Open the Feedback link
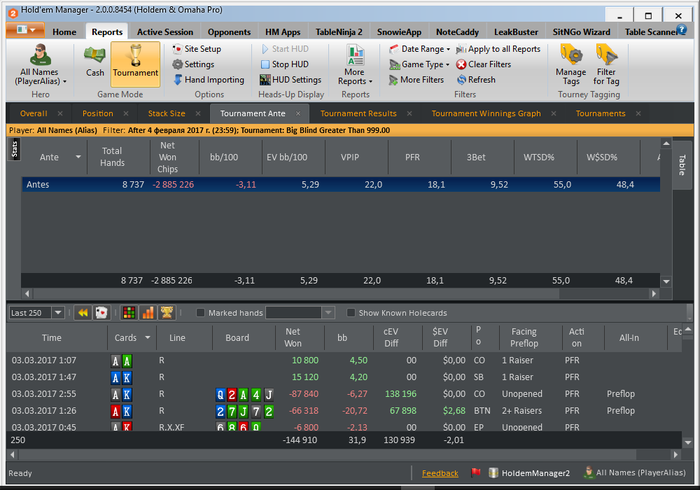Image resolution: width=700 pixels, height=490 pixels. pyautogui.click(x=440, y=473)
